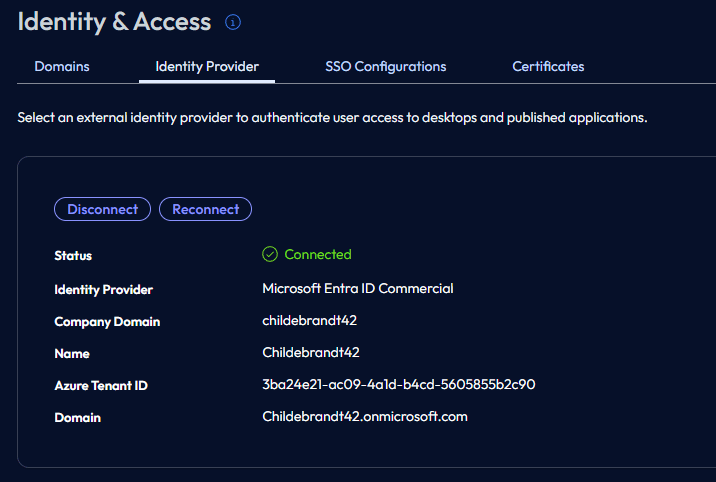Switch to the SSO Configurations tab
The image size is (716, 482).
click(x=385, y=67)
